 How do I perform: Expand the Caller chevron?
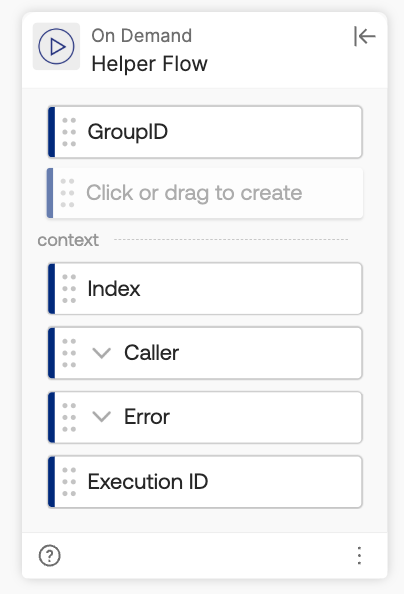click(102, 353)
